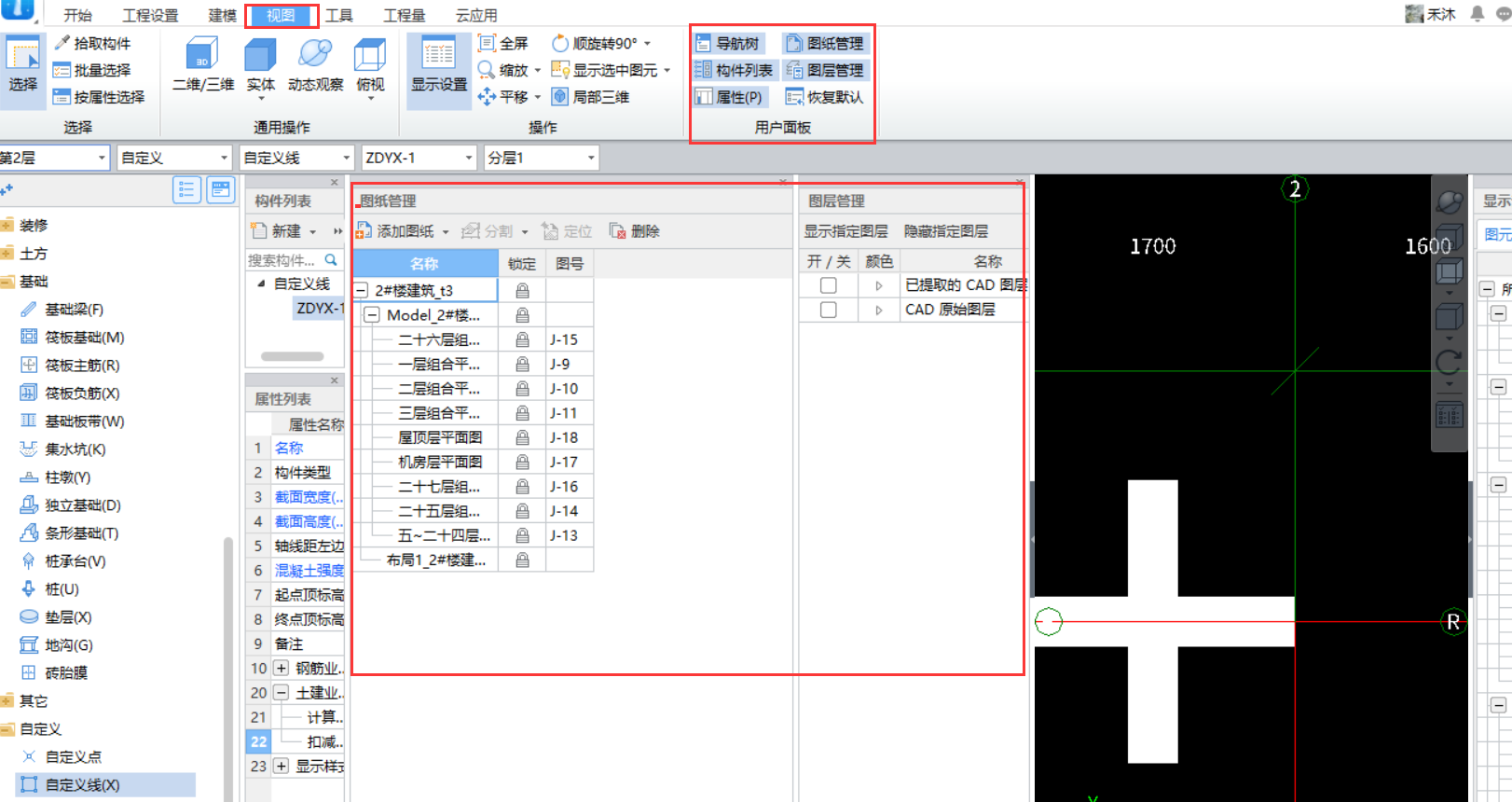1512x802 pixels.
Task: Open 局部三维 partial 3D view
Action: click(x=591, y=97)
